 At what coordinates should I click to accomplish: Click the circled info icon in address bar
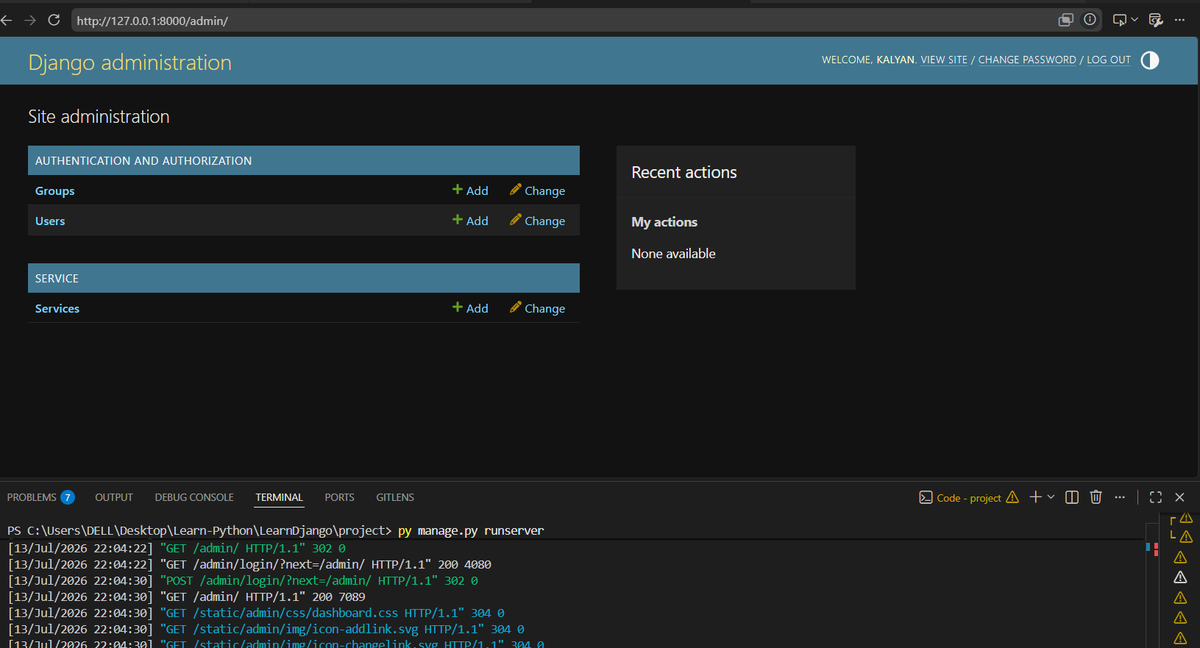click(x=1089, y=20)
